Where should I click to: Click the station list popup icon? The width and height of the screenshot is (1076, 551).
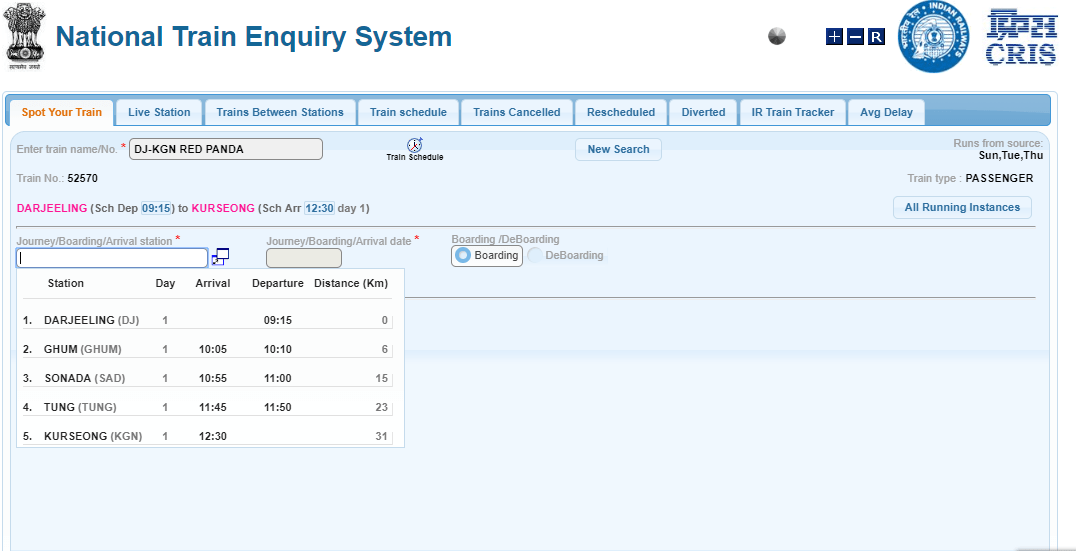pos(220,257)
